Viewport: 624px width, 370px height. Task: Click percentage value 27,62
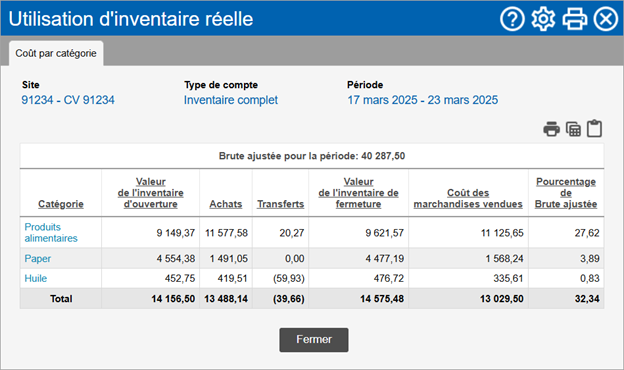pyautogui.click(x=587, y=233)
